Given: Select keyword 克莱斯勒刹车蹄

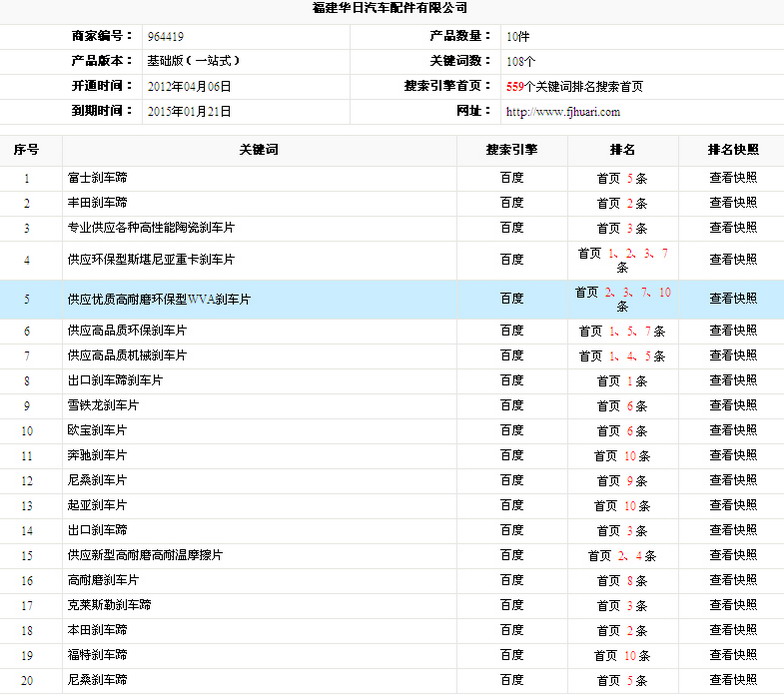Looking at the screenshot, I should tap(110, 605).
